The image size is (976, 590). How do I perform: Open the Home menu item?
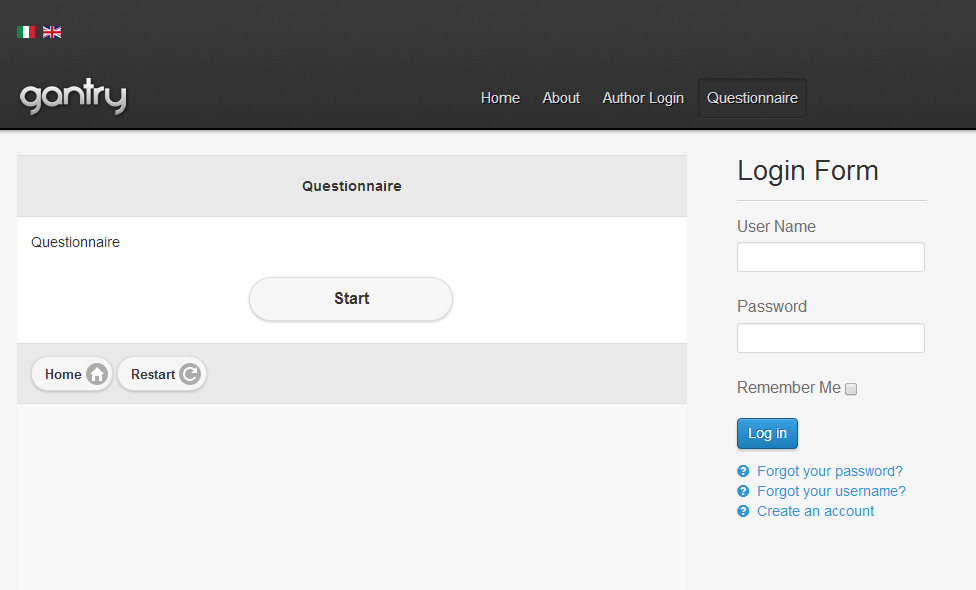coord(500,98)
